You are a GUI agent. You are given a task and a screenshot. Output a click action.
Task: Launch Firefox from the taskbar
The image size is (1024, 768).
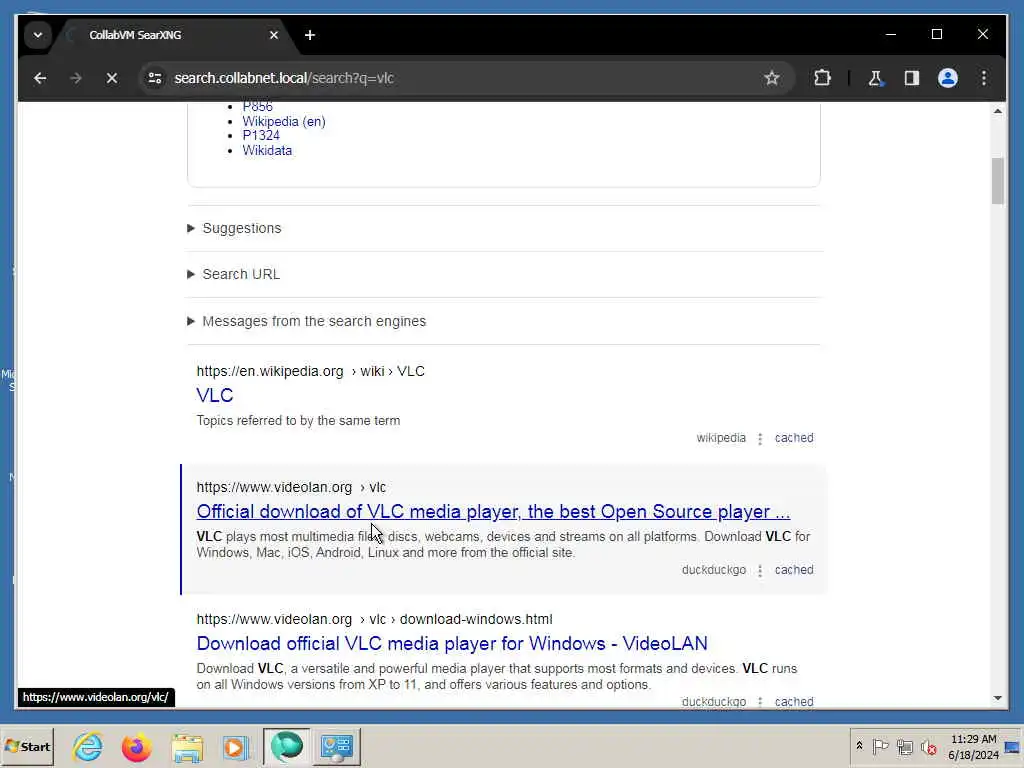click(136, 747)
